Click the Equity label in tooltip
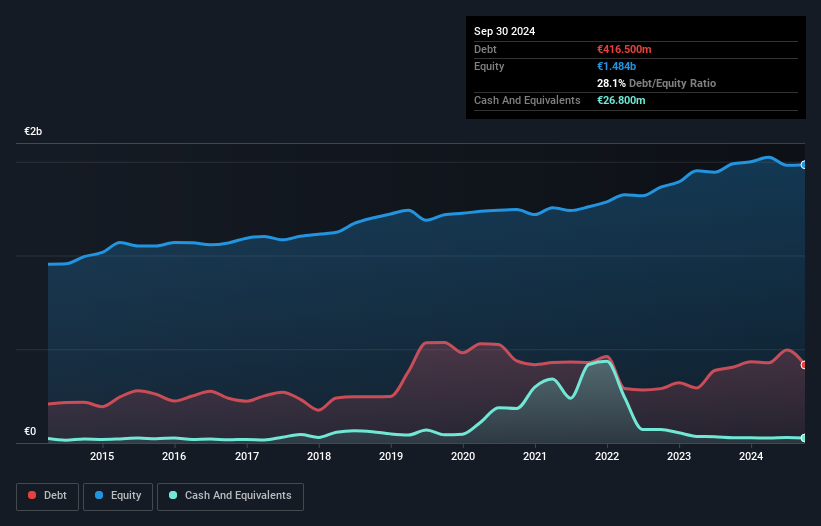Image resolution: width=821 pixels, height=526 pixels. point(489,66)
